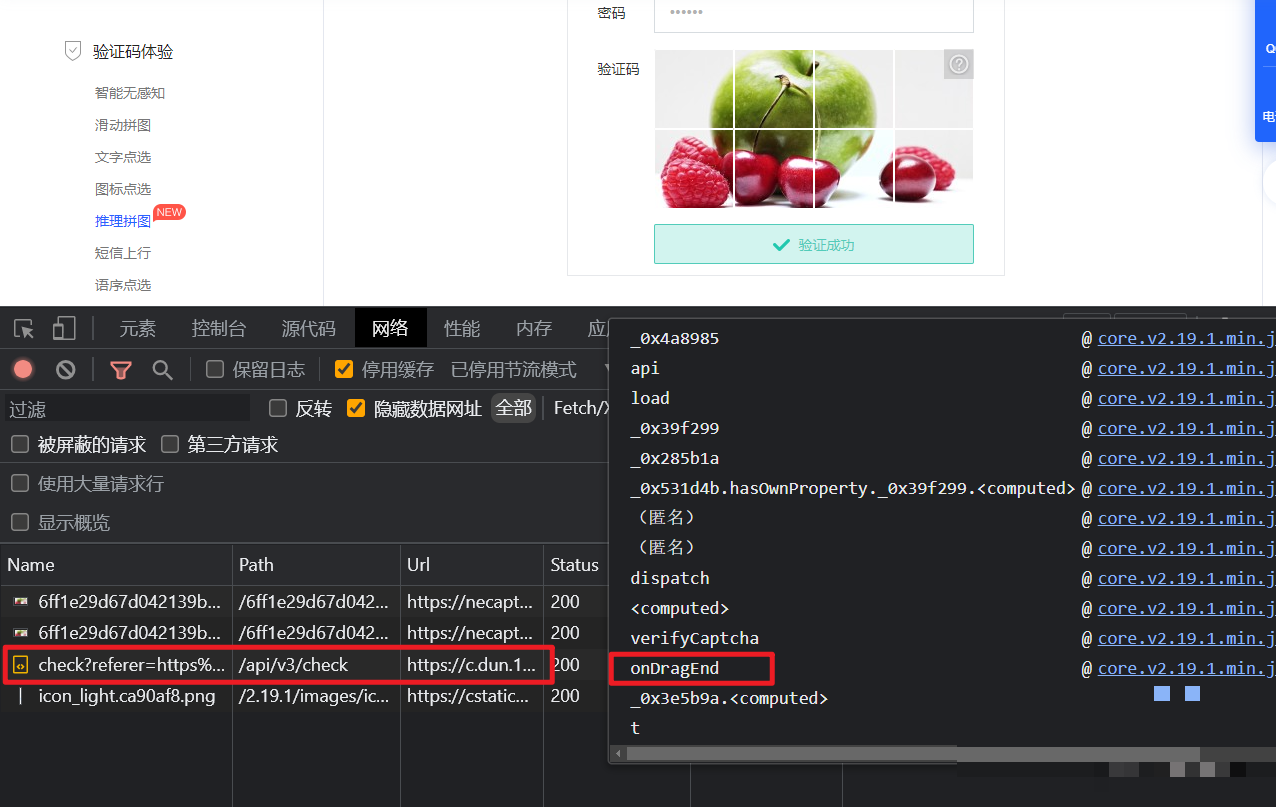Select the check?referer request row
This screenshot has height=807, width=1276.
coord(130,664)
